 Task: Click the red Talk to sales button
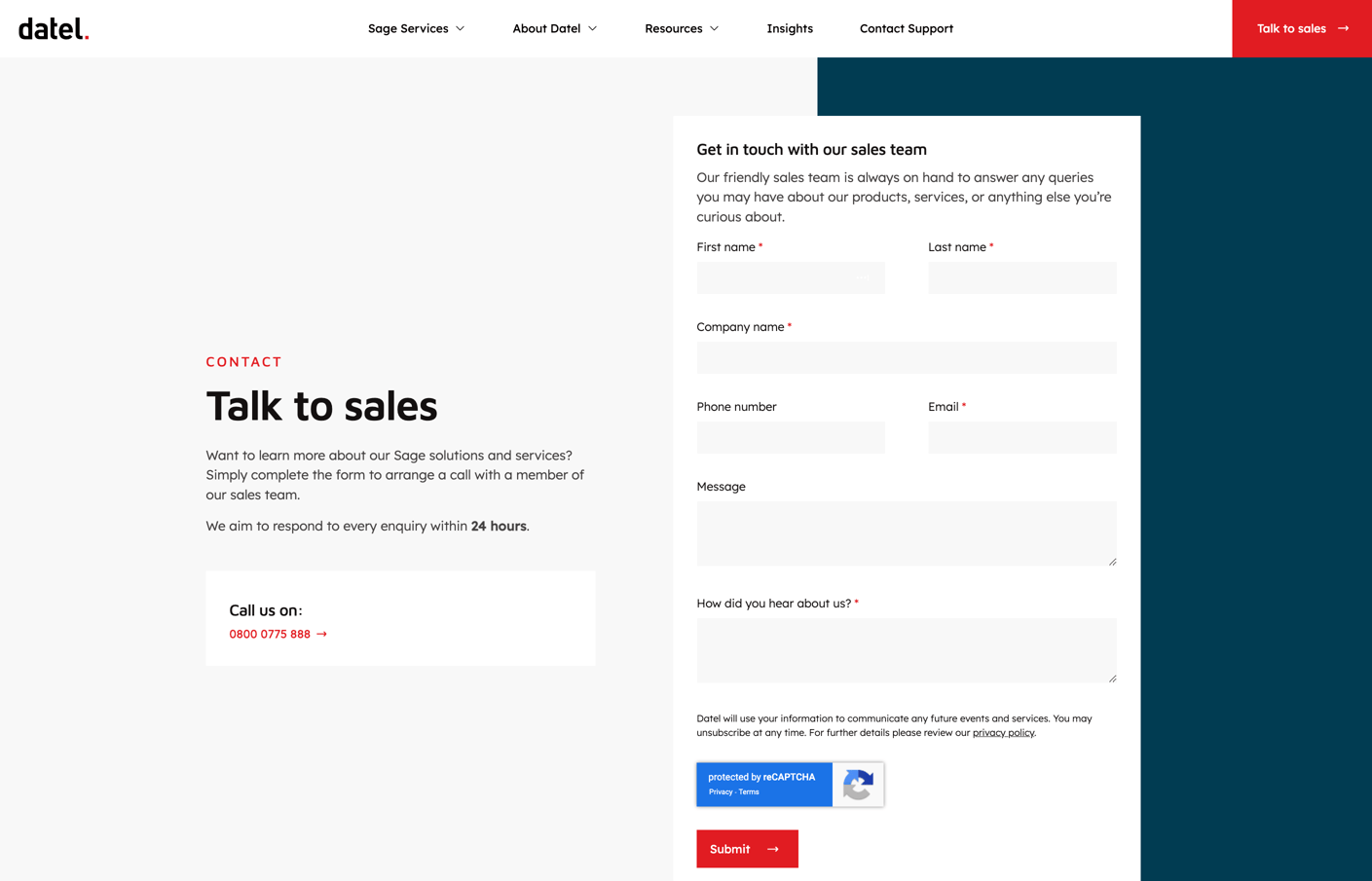[1301, 28]
